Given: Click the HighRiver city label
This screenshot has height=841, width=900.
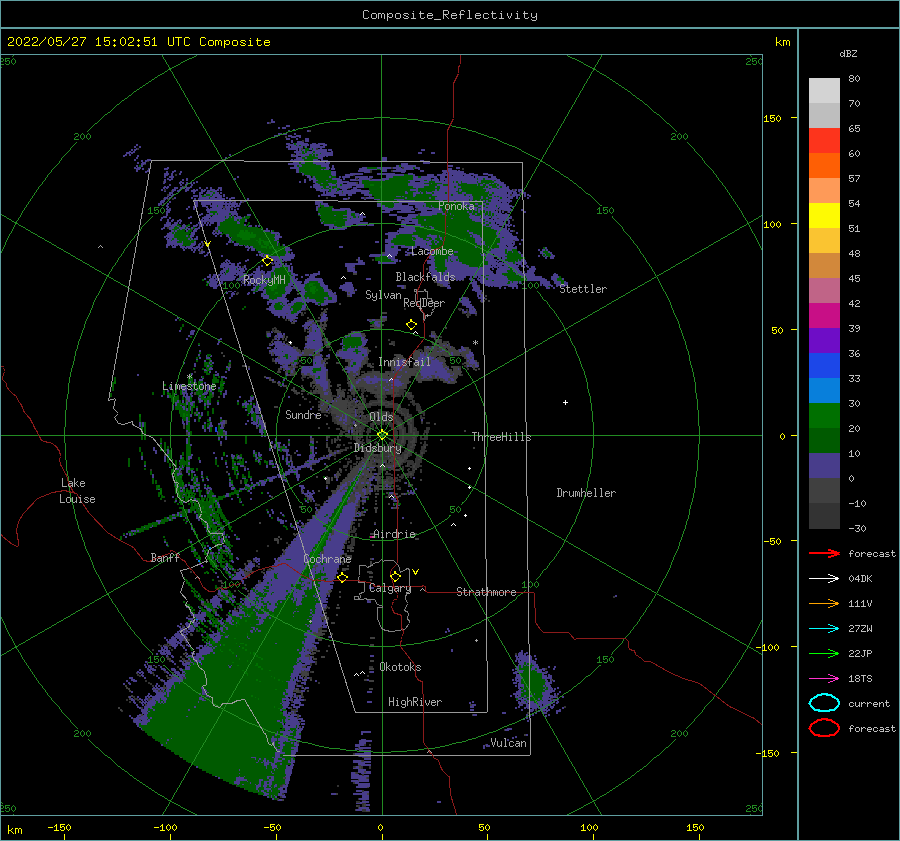Looking at the screenshot, I should click(415, 702).
